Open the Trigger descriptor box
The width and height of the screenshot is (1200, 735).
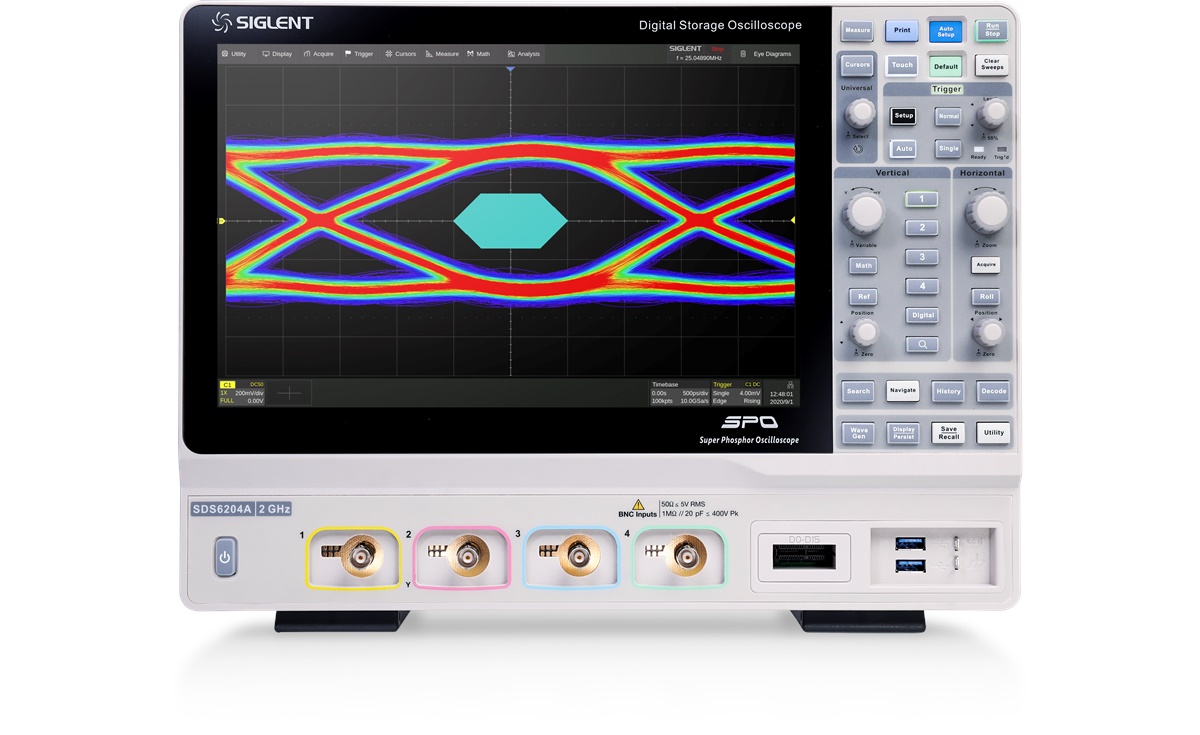pyautogui.click(x=737, y=392)
